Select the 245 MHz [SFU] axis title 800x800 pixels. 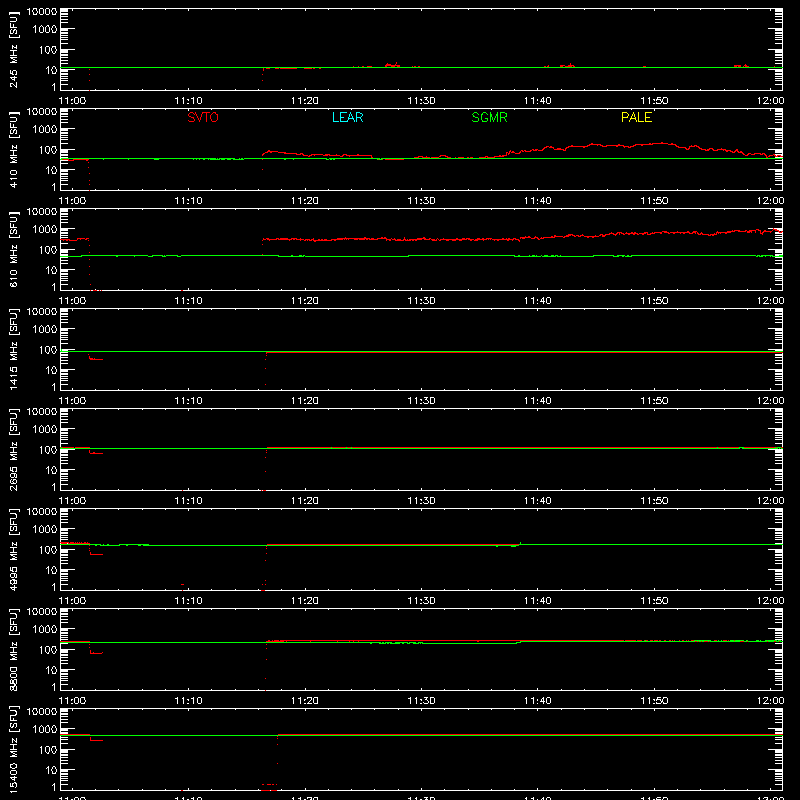pos(13,49)
